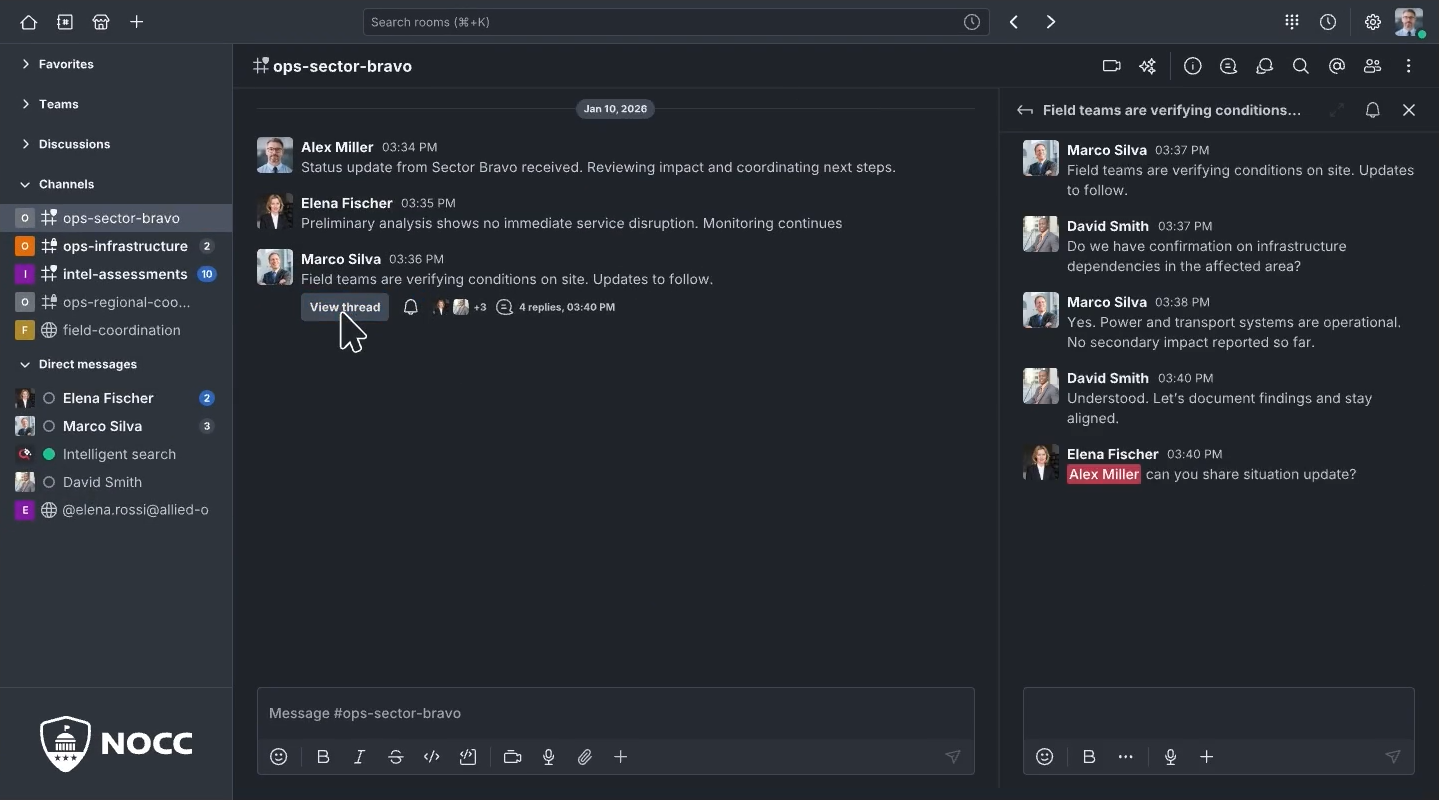Open Elena Fischer direct message
This screenshot has width=1439, height=800.
[116, 398]
